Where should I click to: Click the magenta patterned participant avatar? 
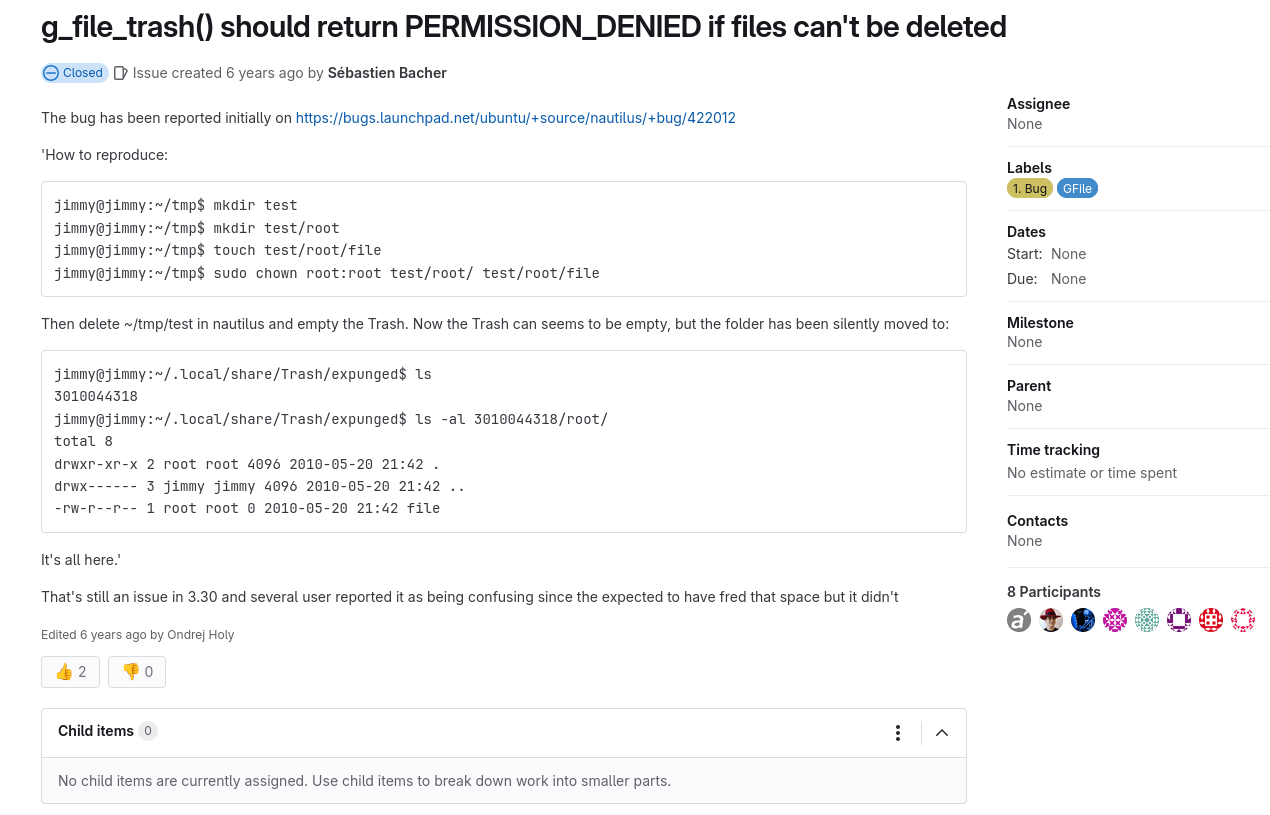[1115, 620]
